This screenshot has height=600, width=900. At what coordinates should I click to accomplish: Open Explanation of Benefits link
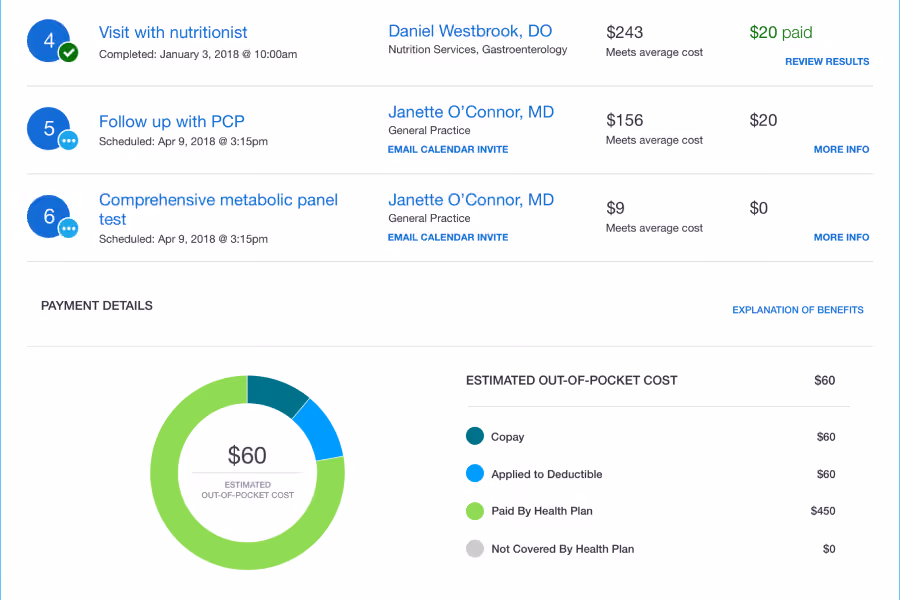798,310
